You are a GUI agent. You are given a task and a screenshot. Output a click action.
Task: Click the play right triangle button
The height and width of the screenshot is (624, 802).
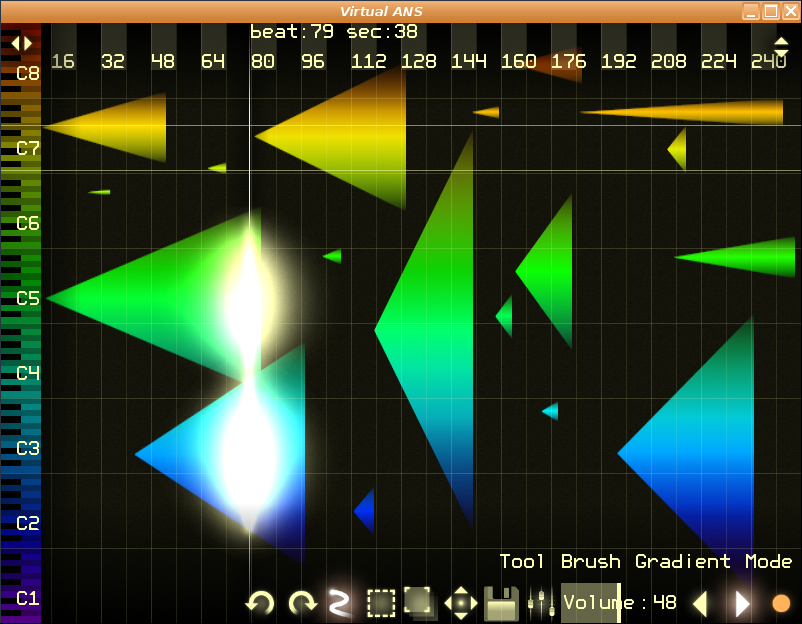pyautogui.click(x=742, y=604)
